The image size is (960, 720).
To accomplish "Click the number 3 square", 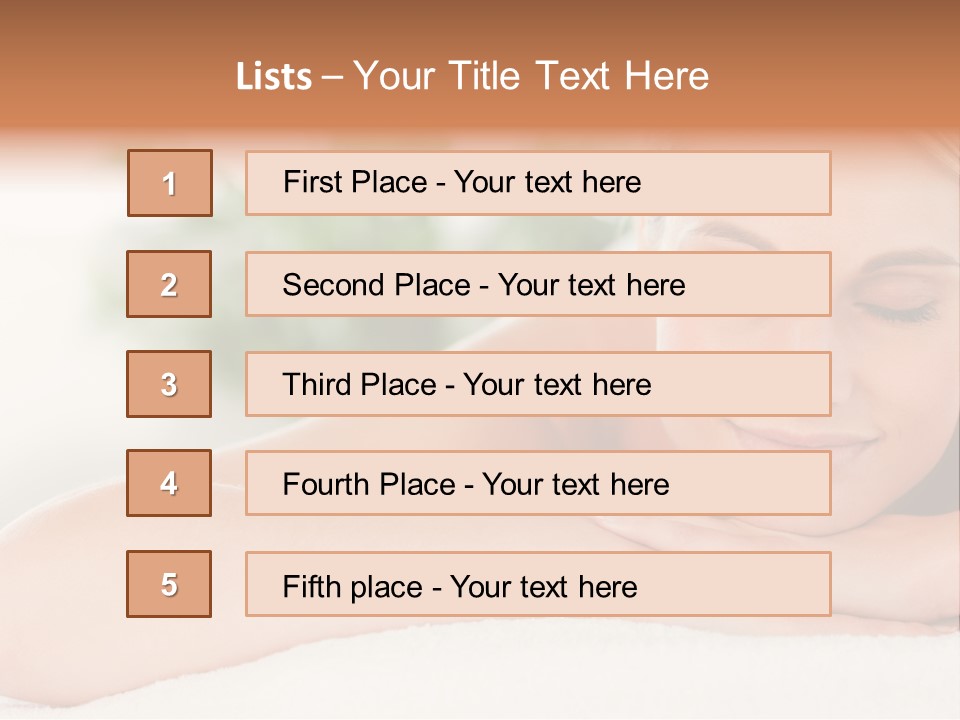I will point(169,384).
